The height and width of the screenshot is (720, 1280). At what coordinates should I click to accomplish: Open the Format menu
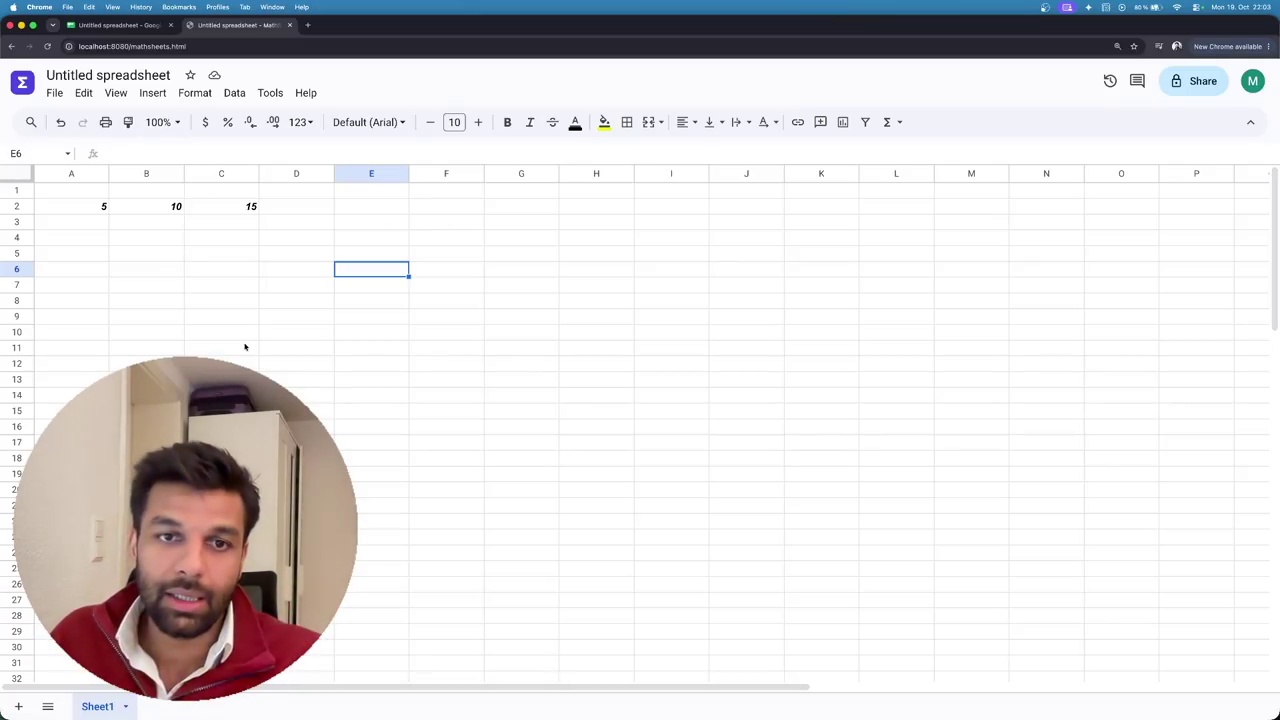pos(195,93)
